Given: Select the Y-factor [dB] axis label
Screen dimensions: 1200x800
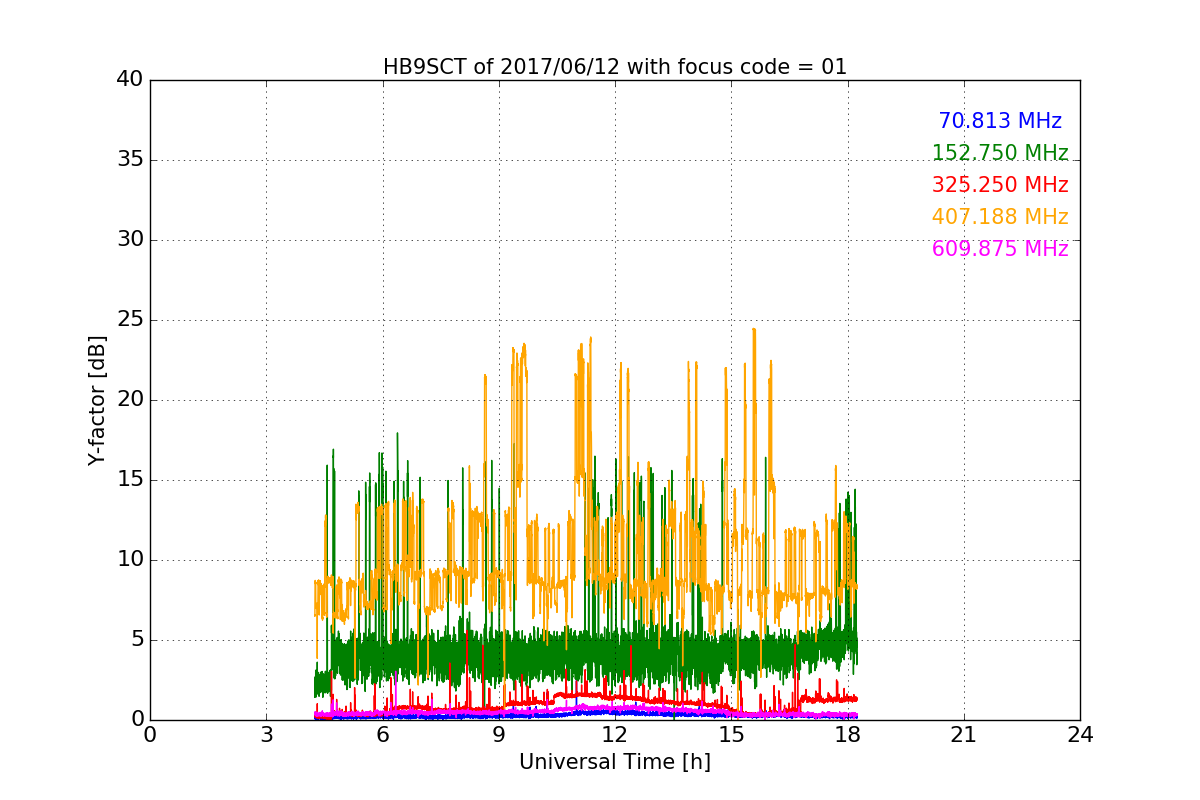Looking at the screenshot, I should [97, 400].
